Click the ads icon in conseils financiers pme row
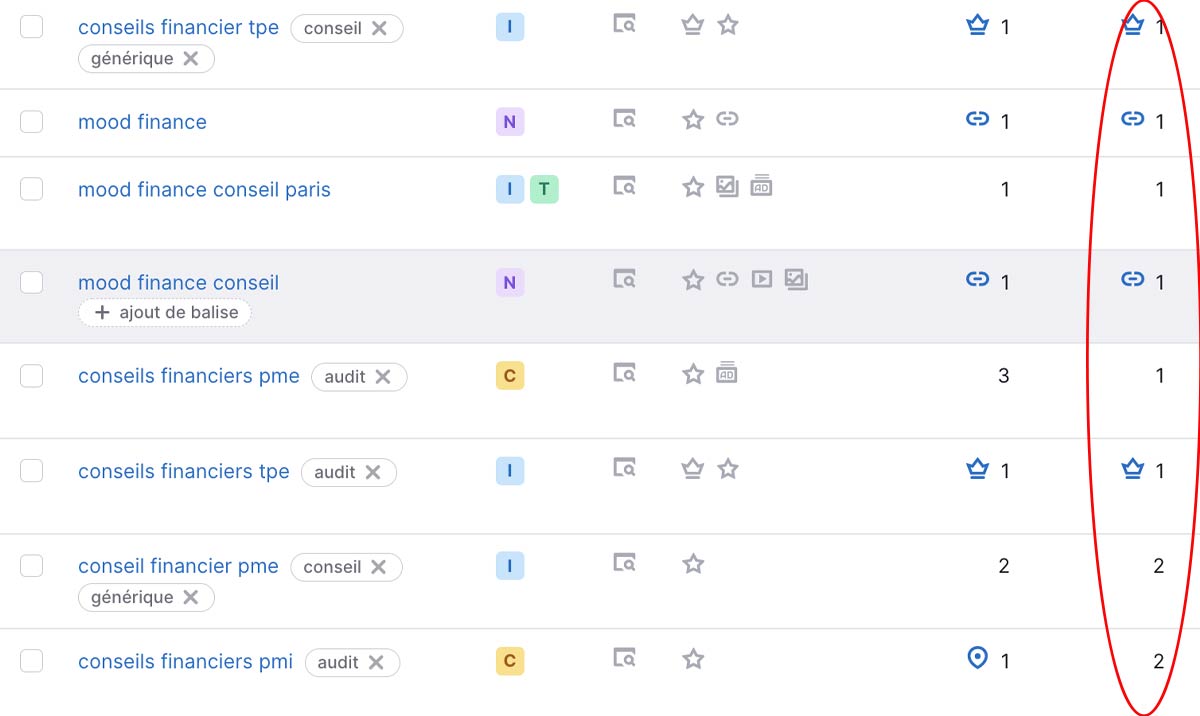 727,373
